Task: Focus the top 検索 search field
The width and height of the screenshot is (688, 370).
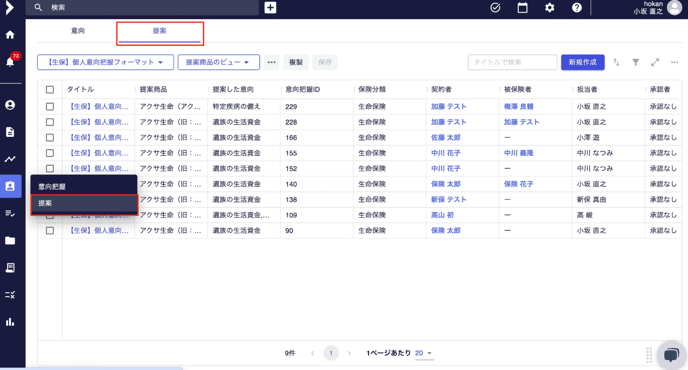Action: click(x=142, y=7)
